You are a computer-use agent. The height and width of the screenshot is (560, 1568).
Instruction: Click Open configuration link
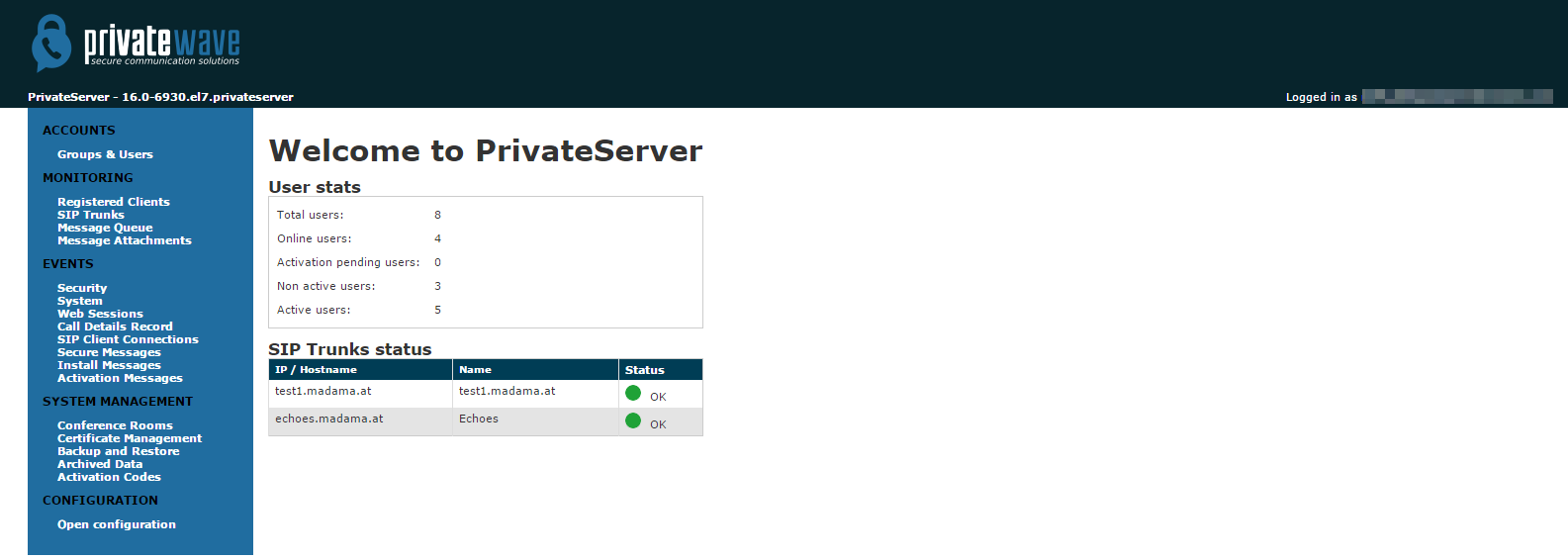coord(116,524)
